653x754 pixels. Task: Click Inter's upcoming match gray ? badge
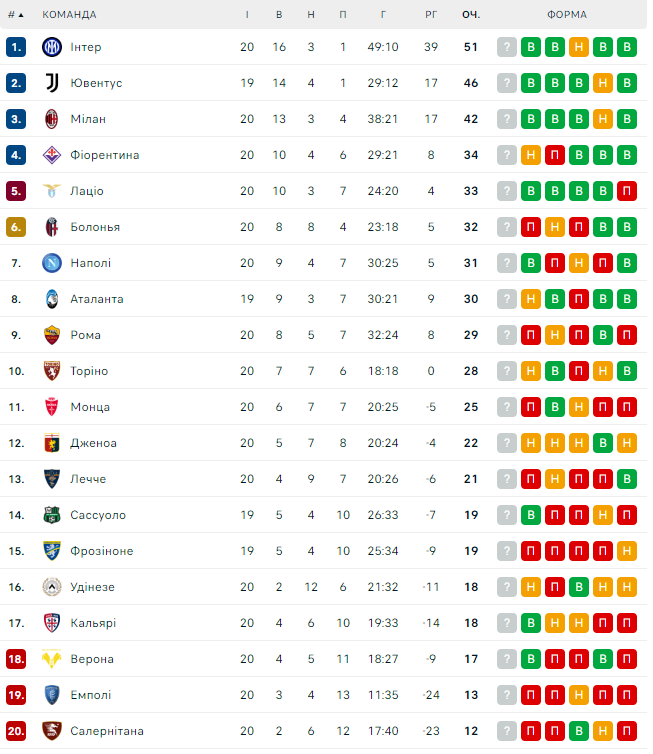point(507,47)
